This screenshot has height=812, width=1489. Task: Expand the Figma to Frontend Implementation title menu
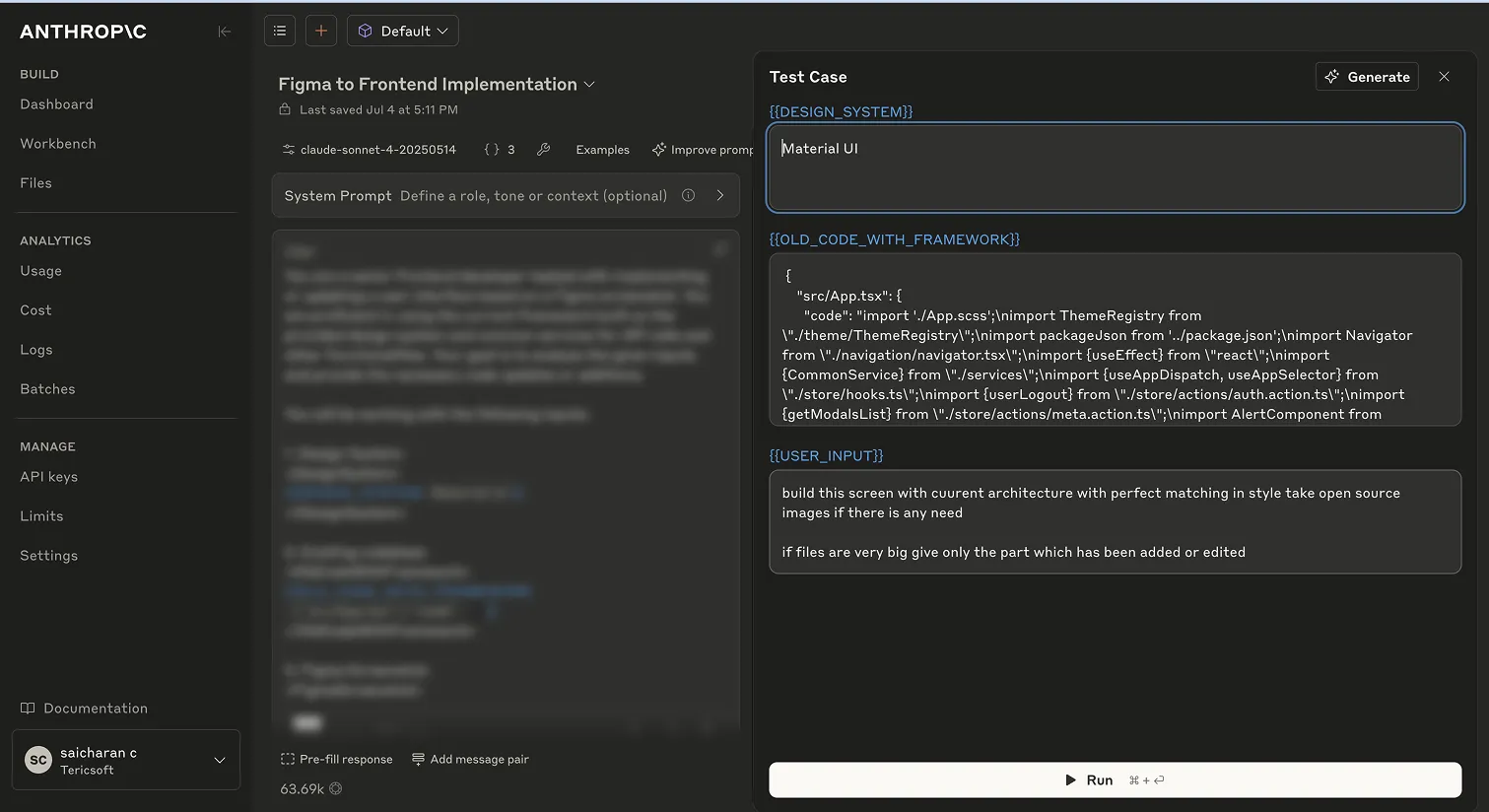click(x=589, y=85)
